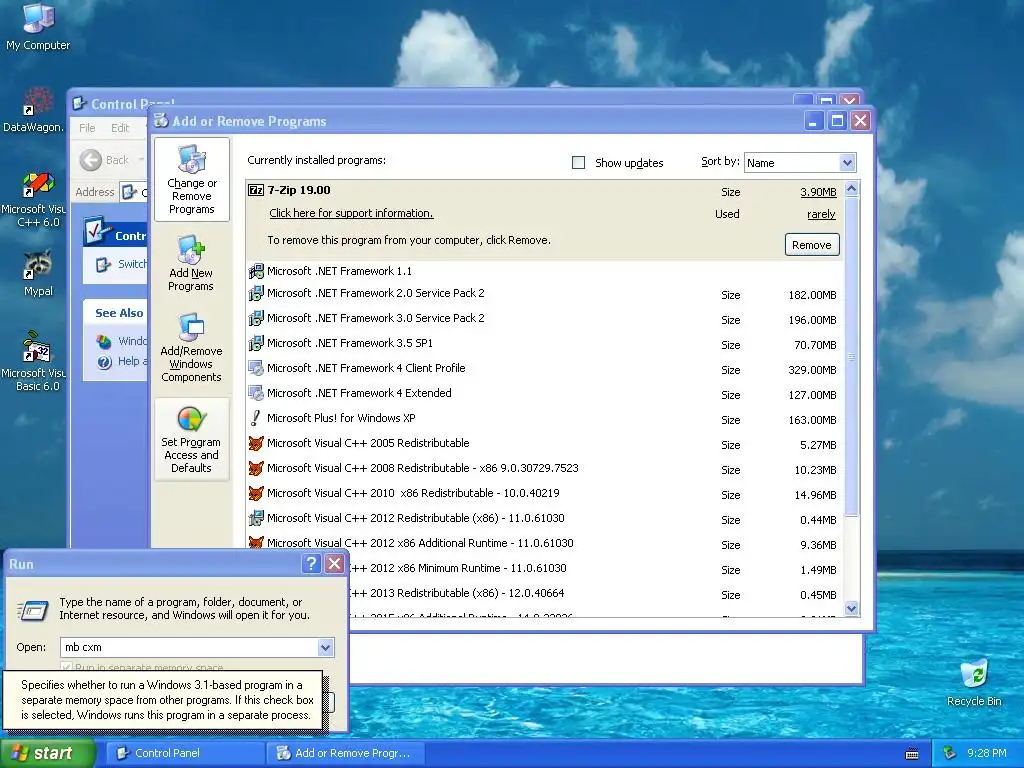Select Visual C++ 2012 x86 Additional Runtime row

(x=544, y=543)
